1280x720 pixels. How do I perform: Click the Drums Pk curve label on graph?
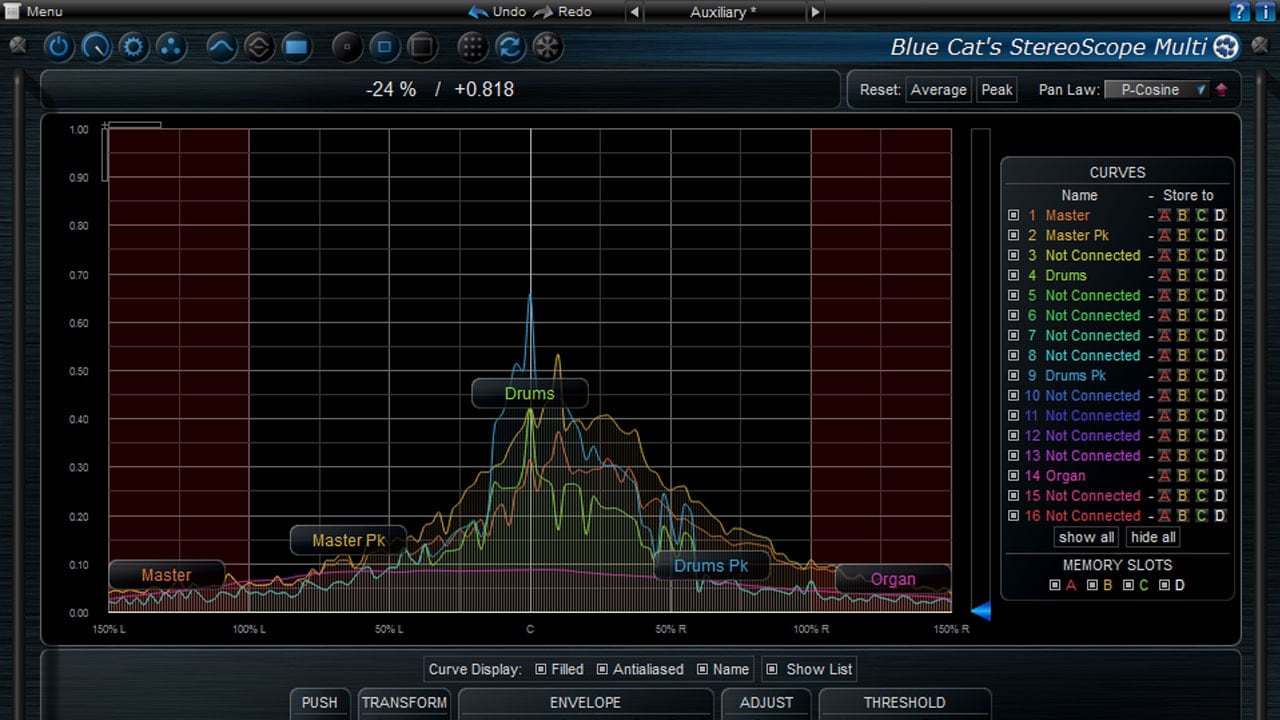(x=711, y=565)
